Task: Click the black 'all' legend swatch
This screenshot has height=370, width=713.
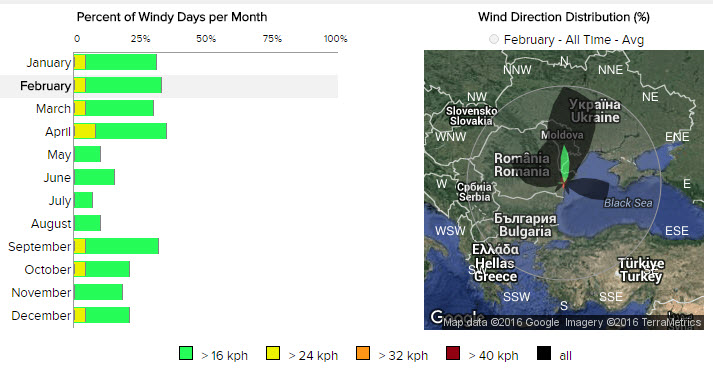Action: (x=543, y=353)
